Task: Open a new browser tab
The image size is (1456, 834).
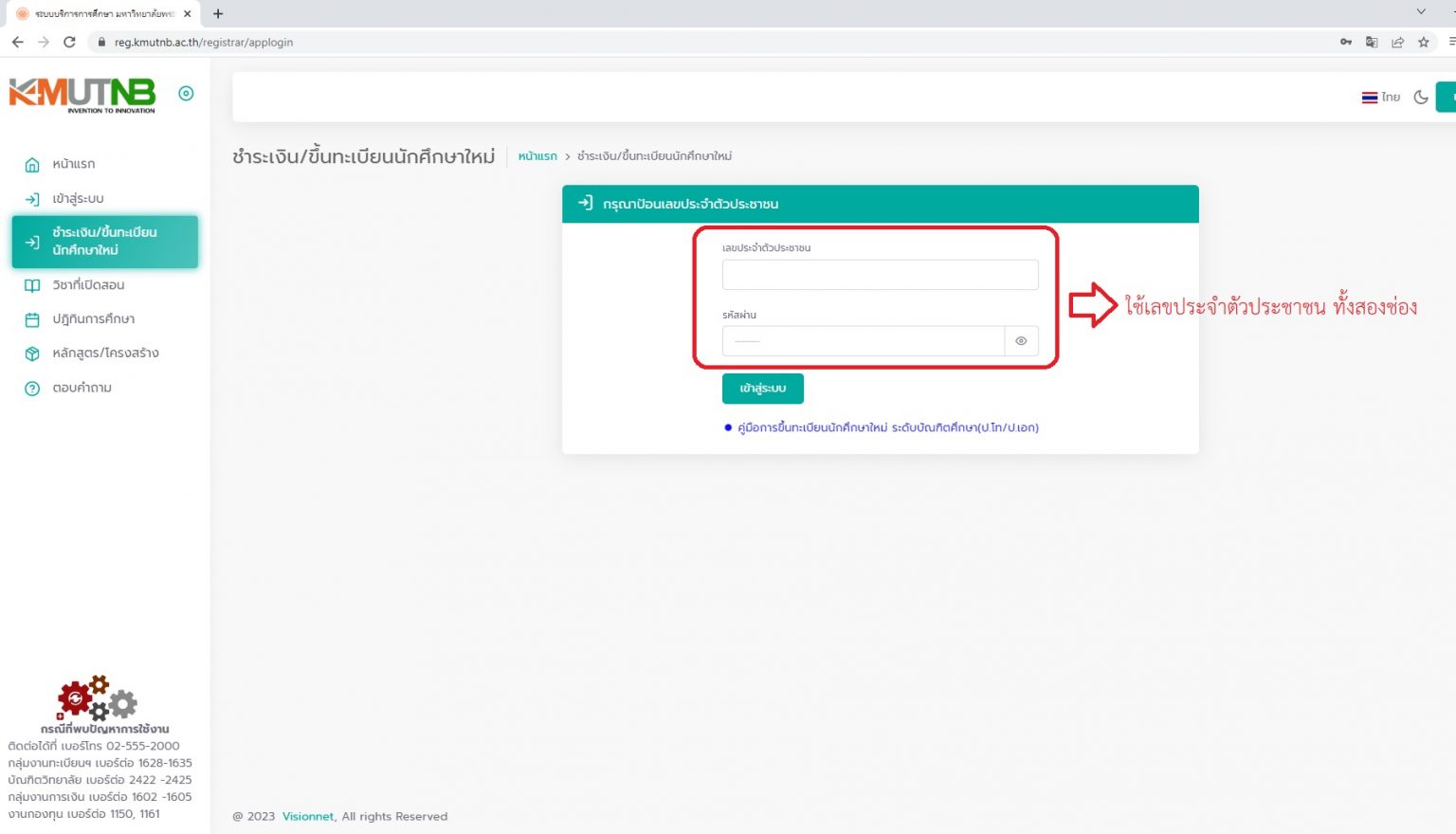Action: [x=218, y=13]
